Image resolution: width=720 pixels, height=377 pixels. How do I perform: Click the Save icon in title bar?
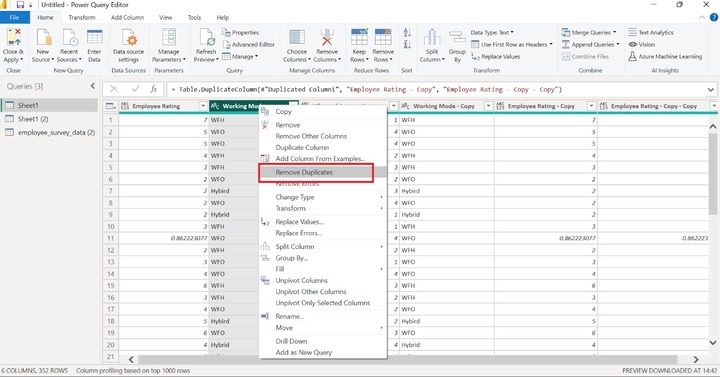pos(20,5)
